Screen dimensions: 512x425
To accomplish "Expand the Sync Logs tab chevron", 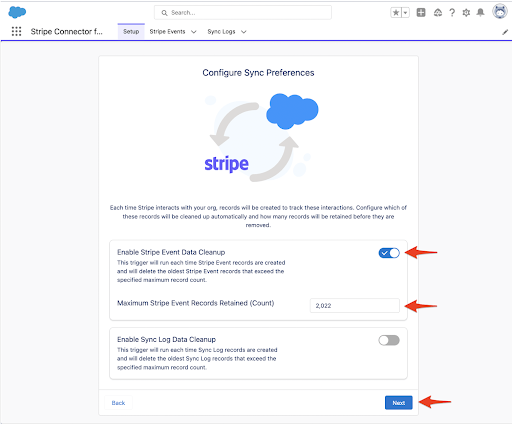I will tap(244, 32).
